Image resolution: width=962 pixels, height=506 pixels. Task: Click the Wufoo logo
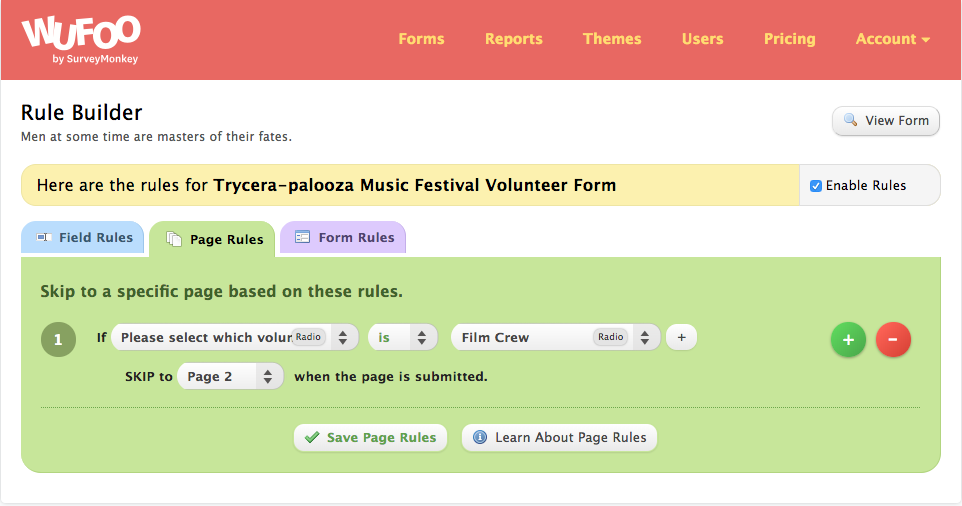coord(81,40)
